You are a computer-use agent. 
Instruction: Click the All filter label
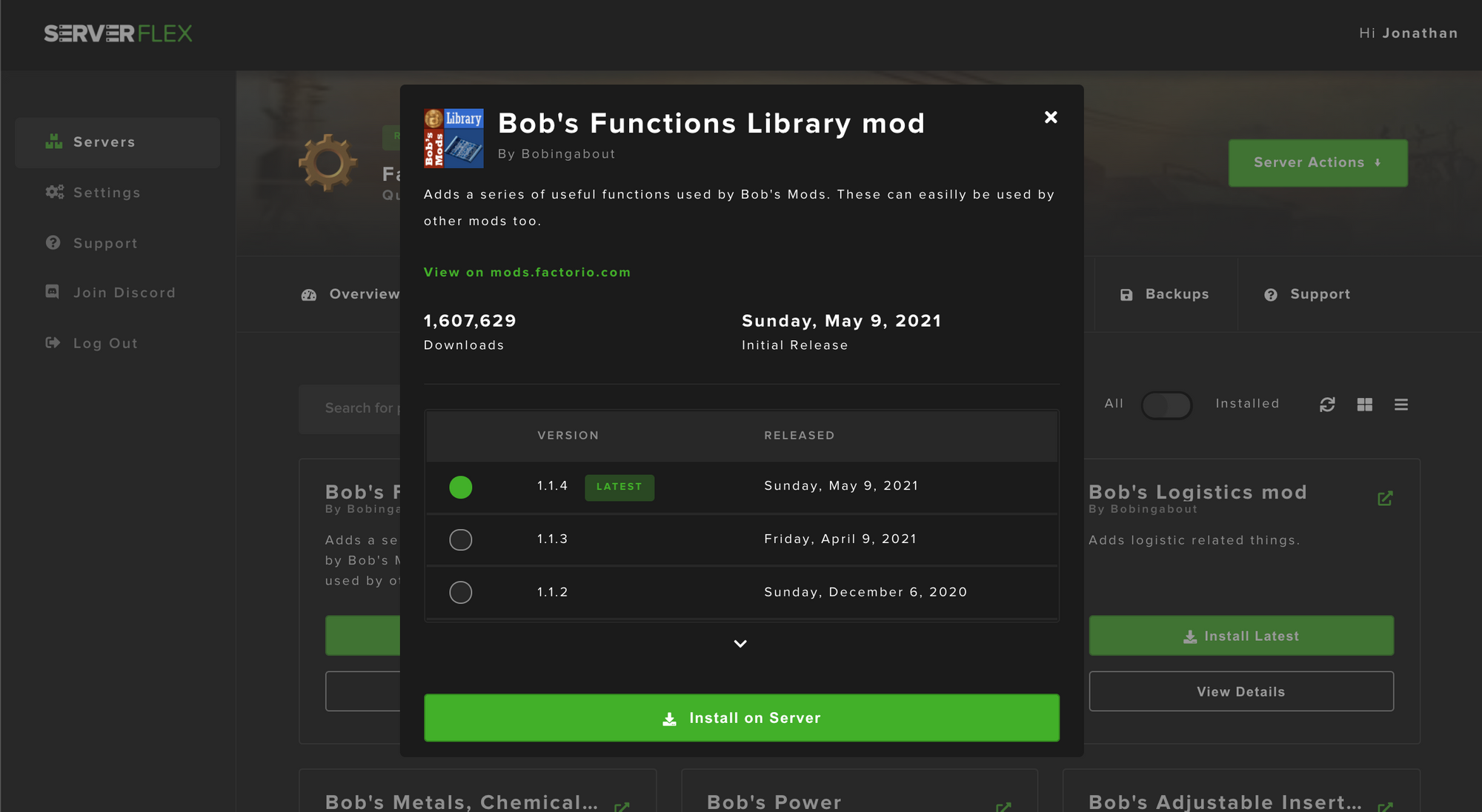click(1114, 404)
